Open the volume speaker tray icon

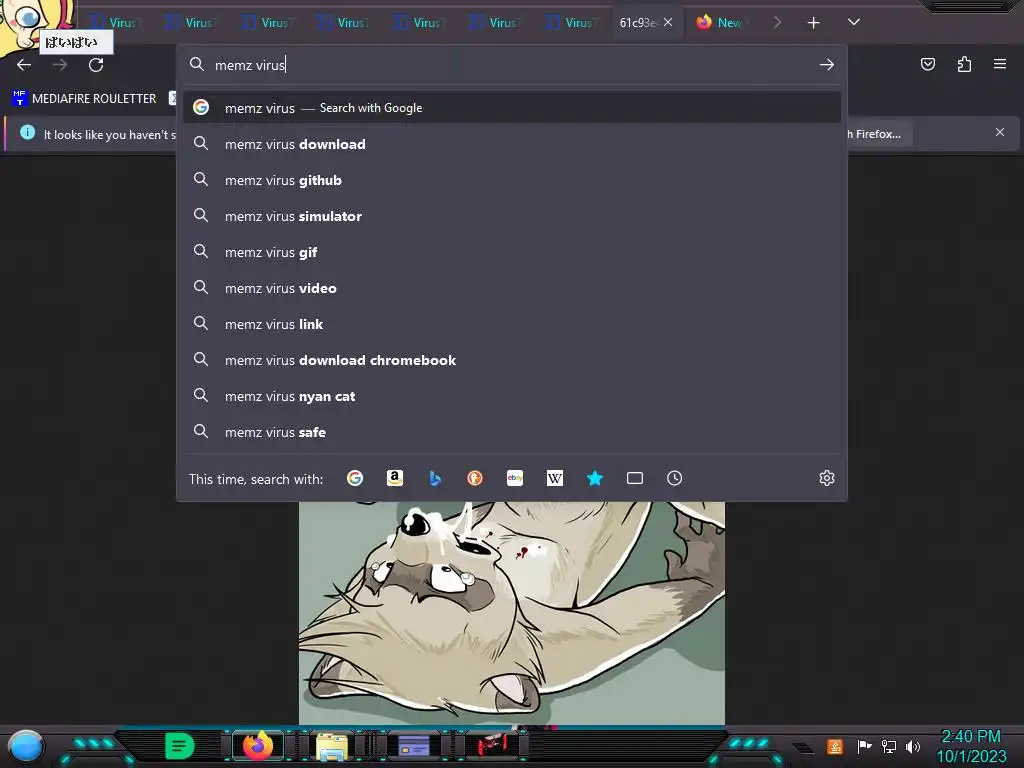(913, 746)
